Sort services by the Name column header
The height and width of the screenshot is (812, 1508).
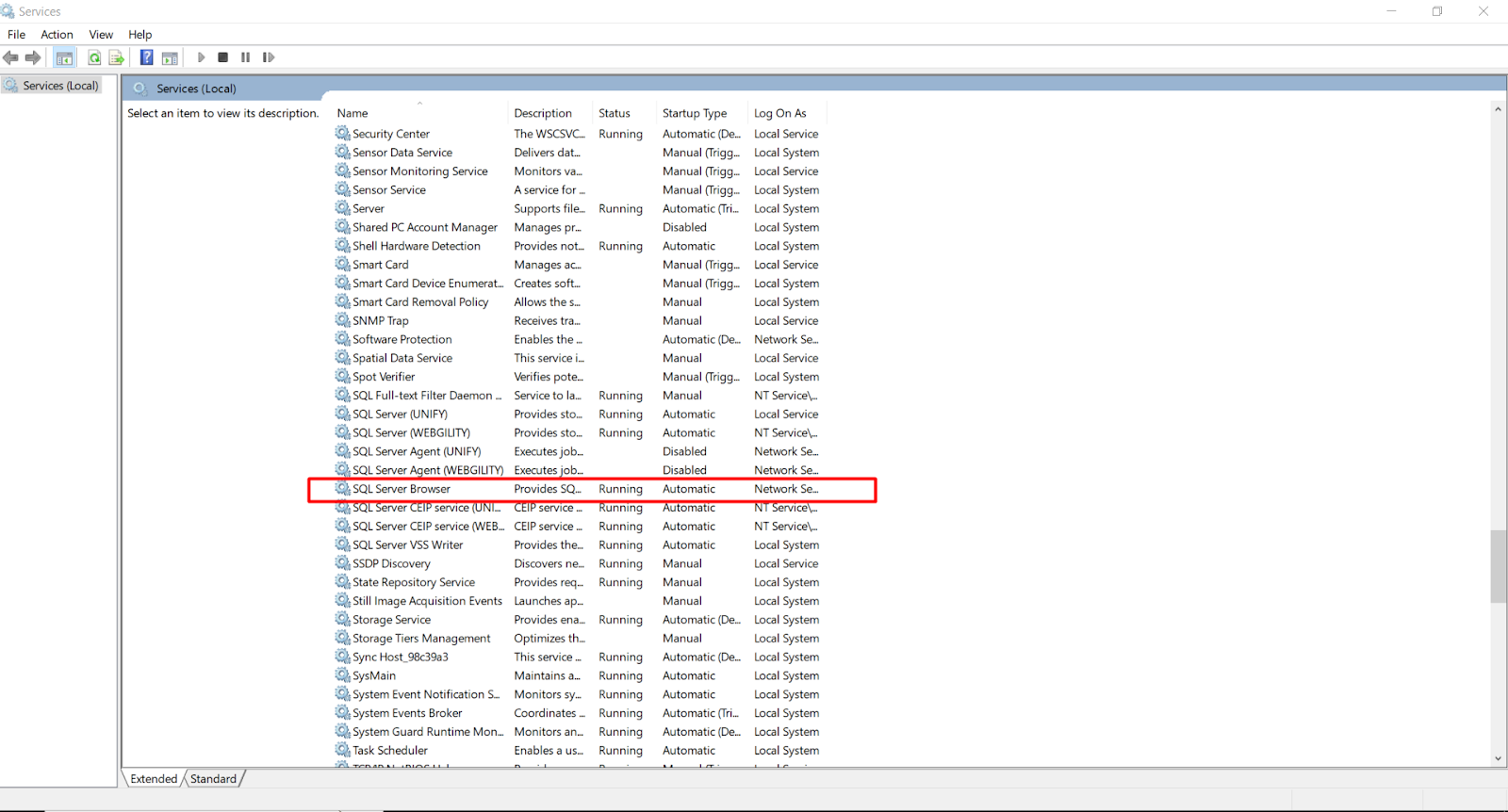(352, 113)
